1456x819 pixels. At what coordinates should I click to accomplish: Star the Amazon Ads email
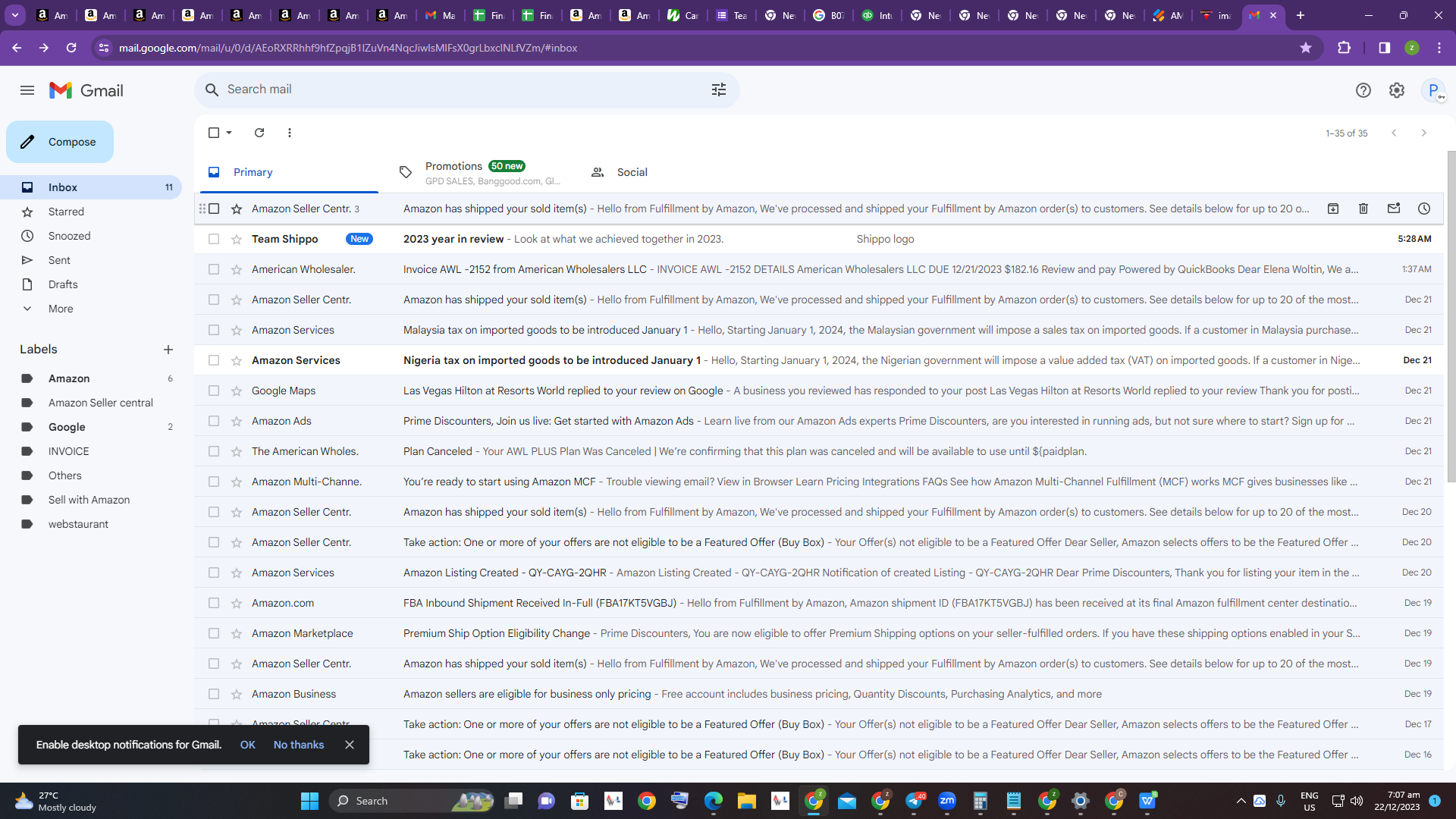tap(237, 422)
